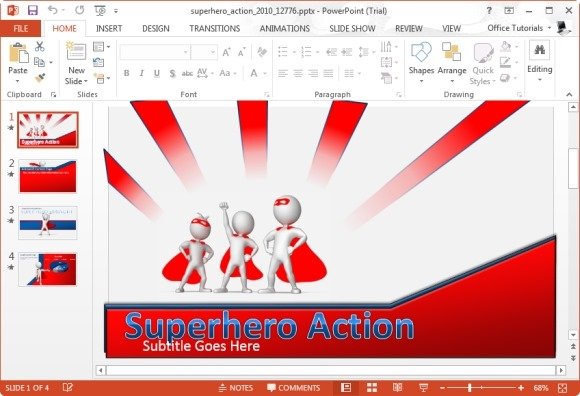
Task: Open the Numbering dropdown arrow
Action: click(x=317, y=53)
